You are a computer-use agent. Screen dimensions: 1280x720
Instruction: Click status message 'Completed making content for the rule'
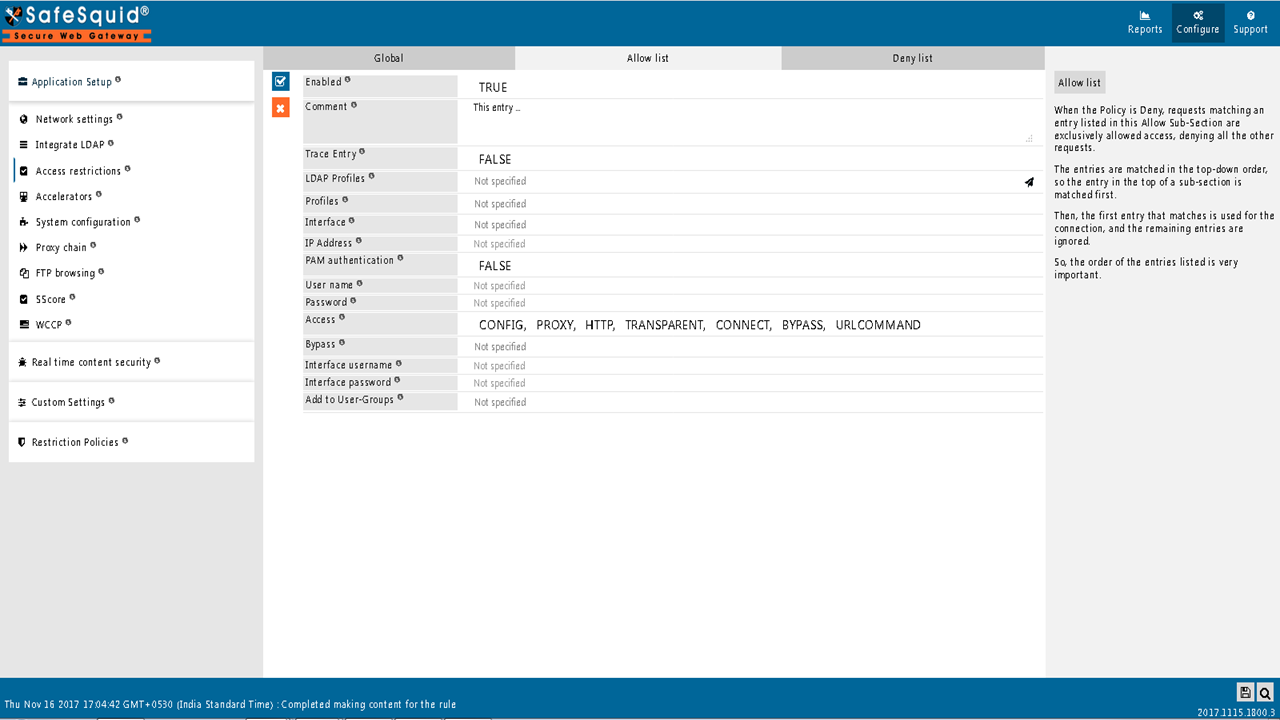click(x=369, y=704)
